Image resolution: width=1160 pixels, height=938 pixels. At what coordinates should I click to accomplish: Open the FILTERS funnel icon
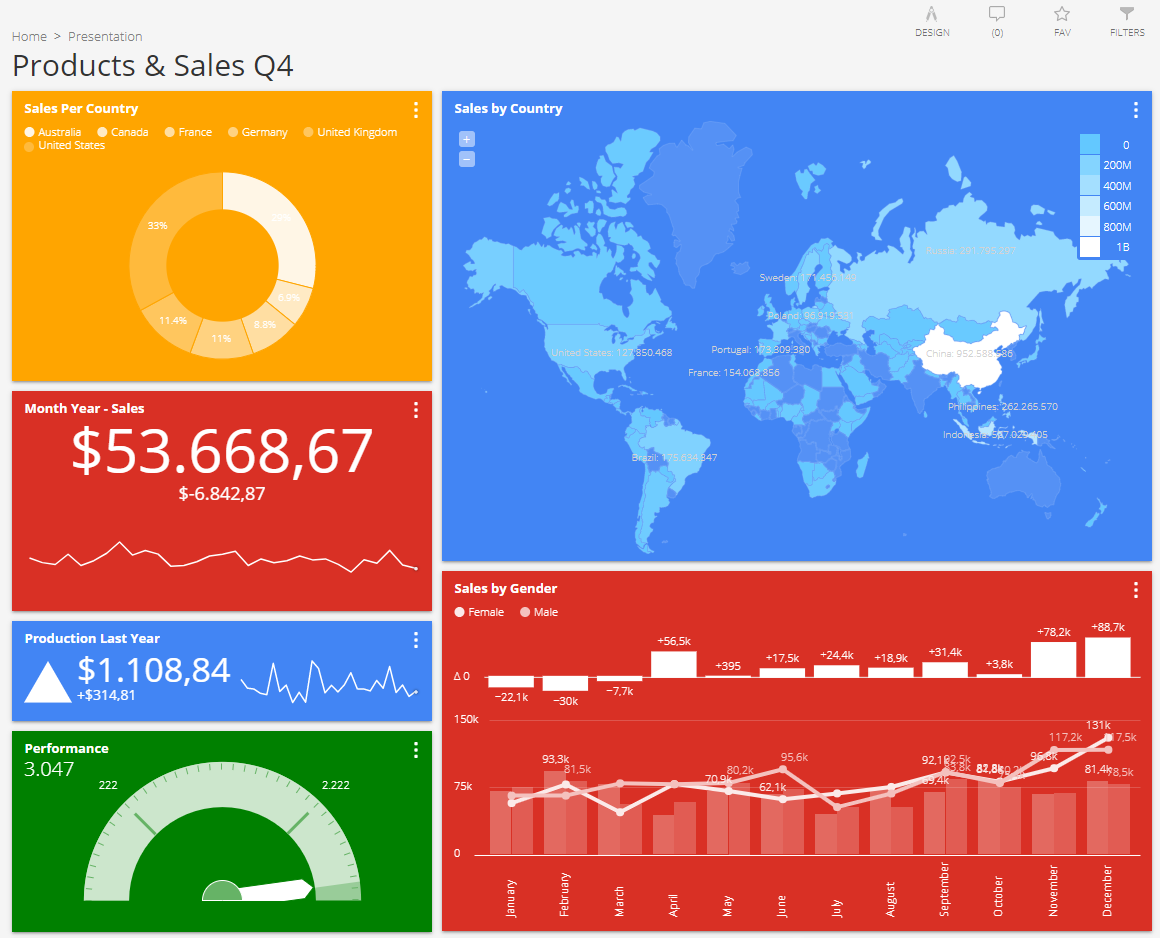click(x=1127, y=20)
